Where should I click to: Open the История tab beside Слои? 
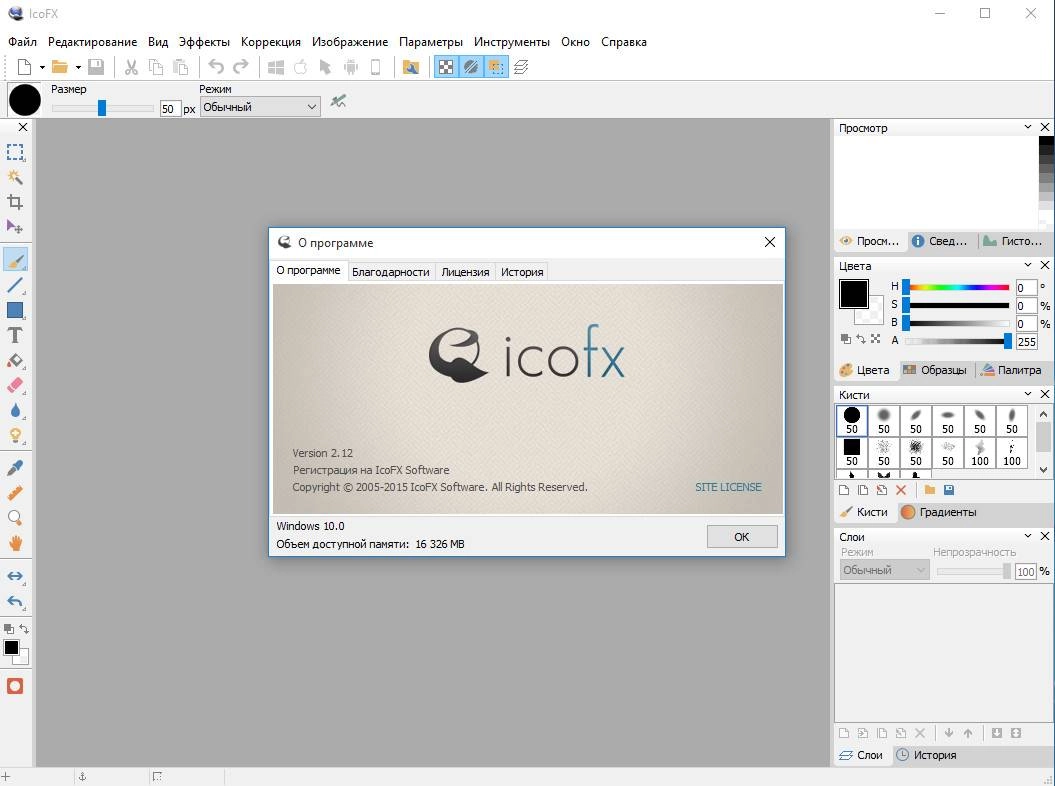point(926,755)
